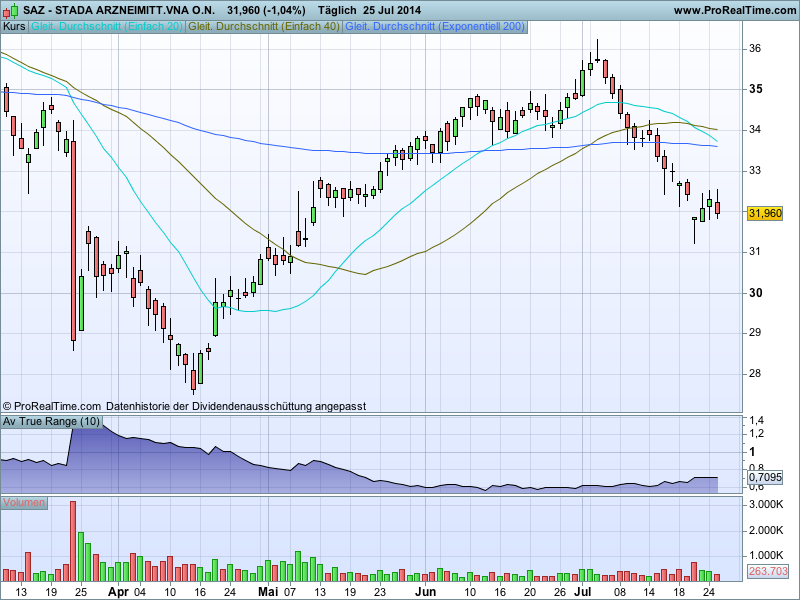Click the price axis label 29
The height and width of the screenshot is (600, 800).
(x=755, y=333)
